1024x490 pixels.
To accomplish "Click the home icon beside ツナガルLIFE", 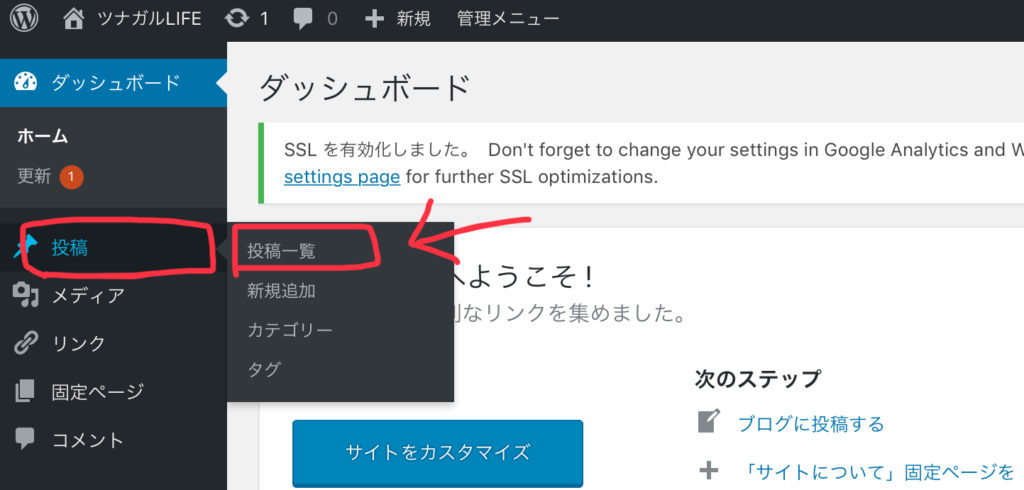I will point(74,19).
